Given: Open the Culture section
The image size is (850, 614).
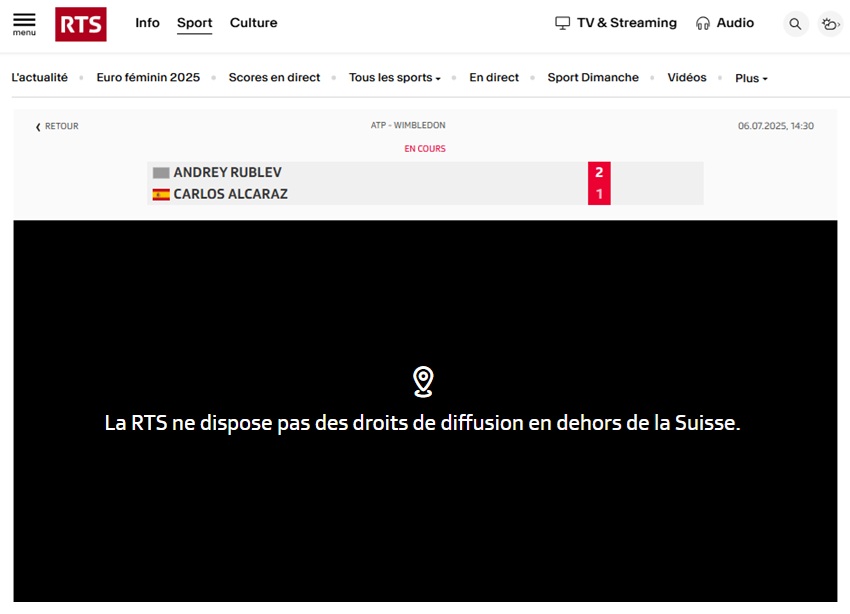Looking at the screenshot, I should tap(254, 23).
